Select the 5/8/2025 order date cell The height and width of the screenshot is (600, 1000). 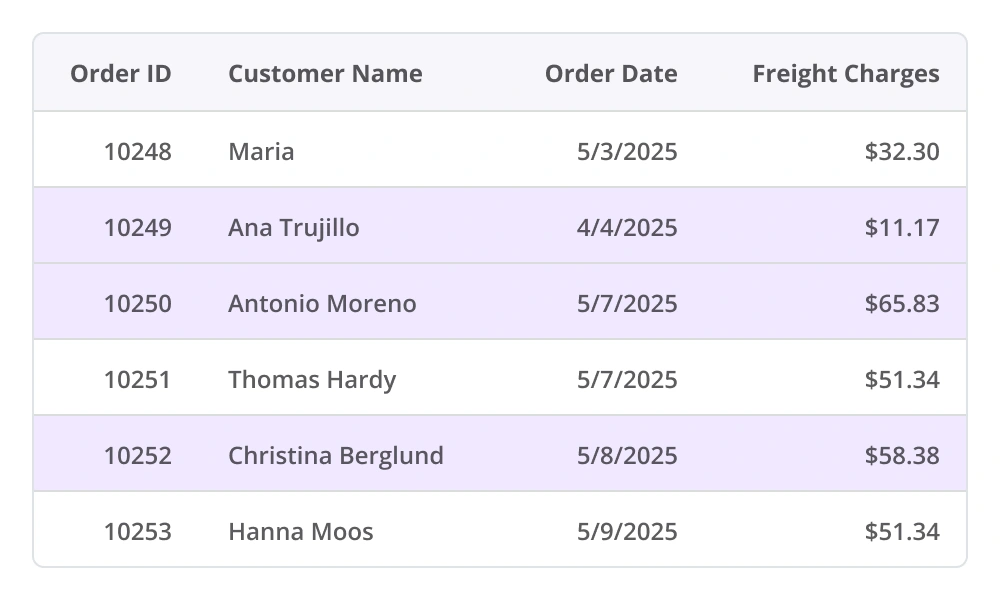tap(627, 455)
